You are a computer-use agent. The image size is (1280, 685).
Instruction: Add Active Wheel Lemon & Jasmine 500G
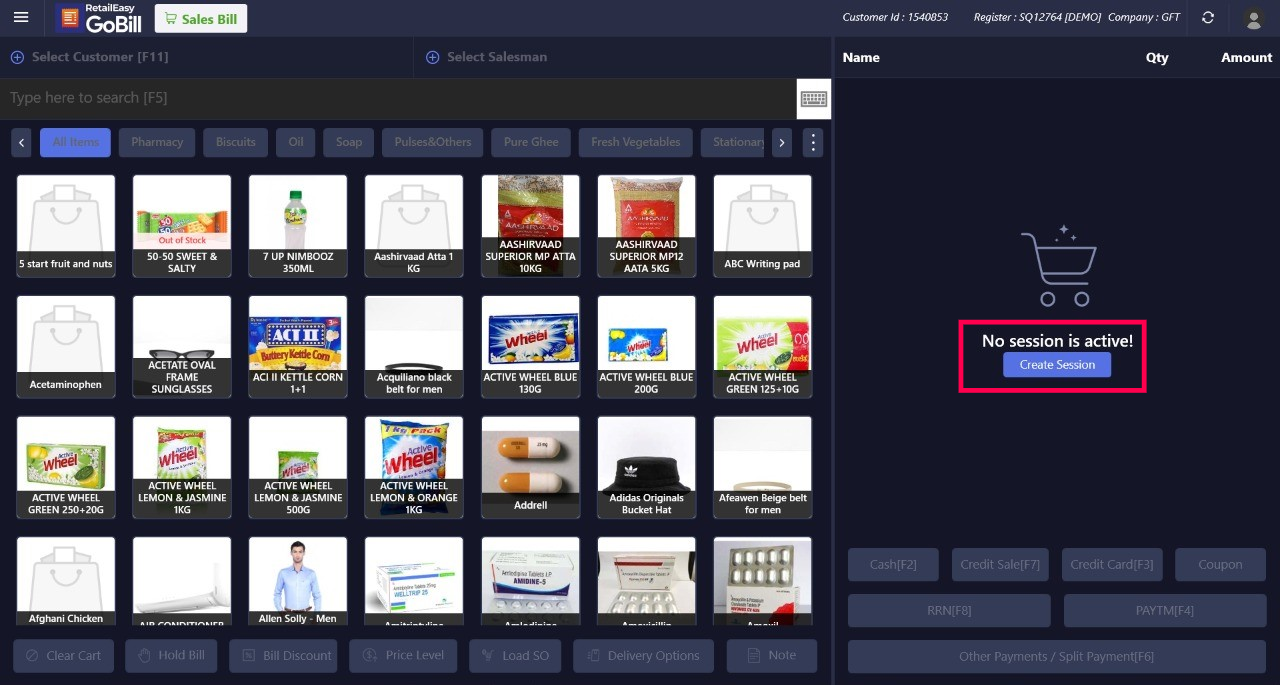tap(298, 468)
